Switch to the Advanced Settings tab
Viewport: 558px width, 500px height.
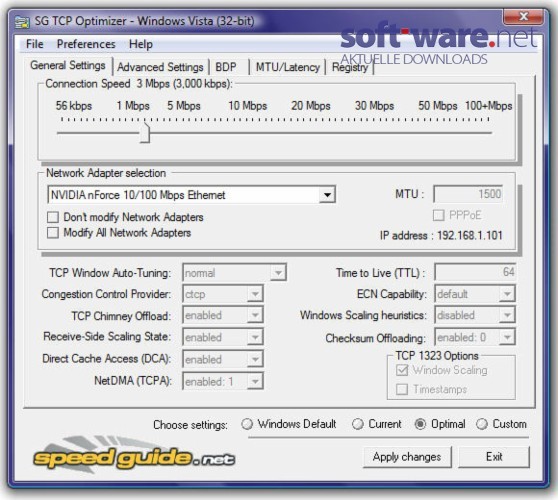[160, 67]
